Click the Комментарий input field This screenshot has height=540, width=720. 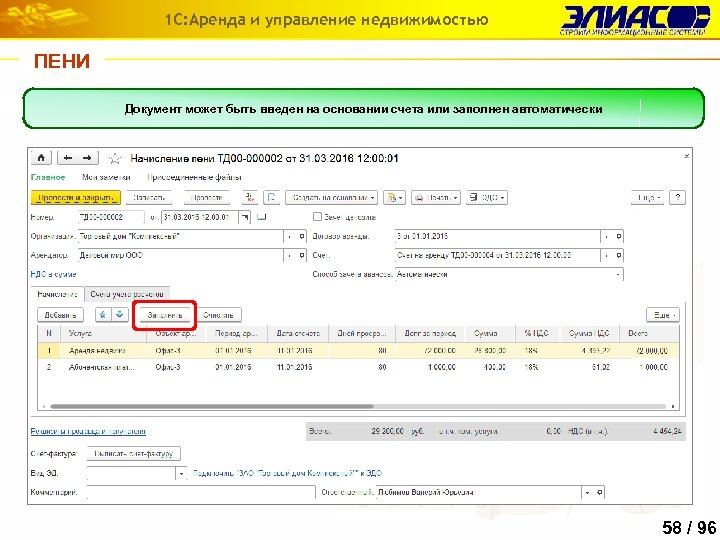[201, 493]
